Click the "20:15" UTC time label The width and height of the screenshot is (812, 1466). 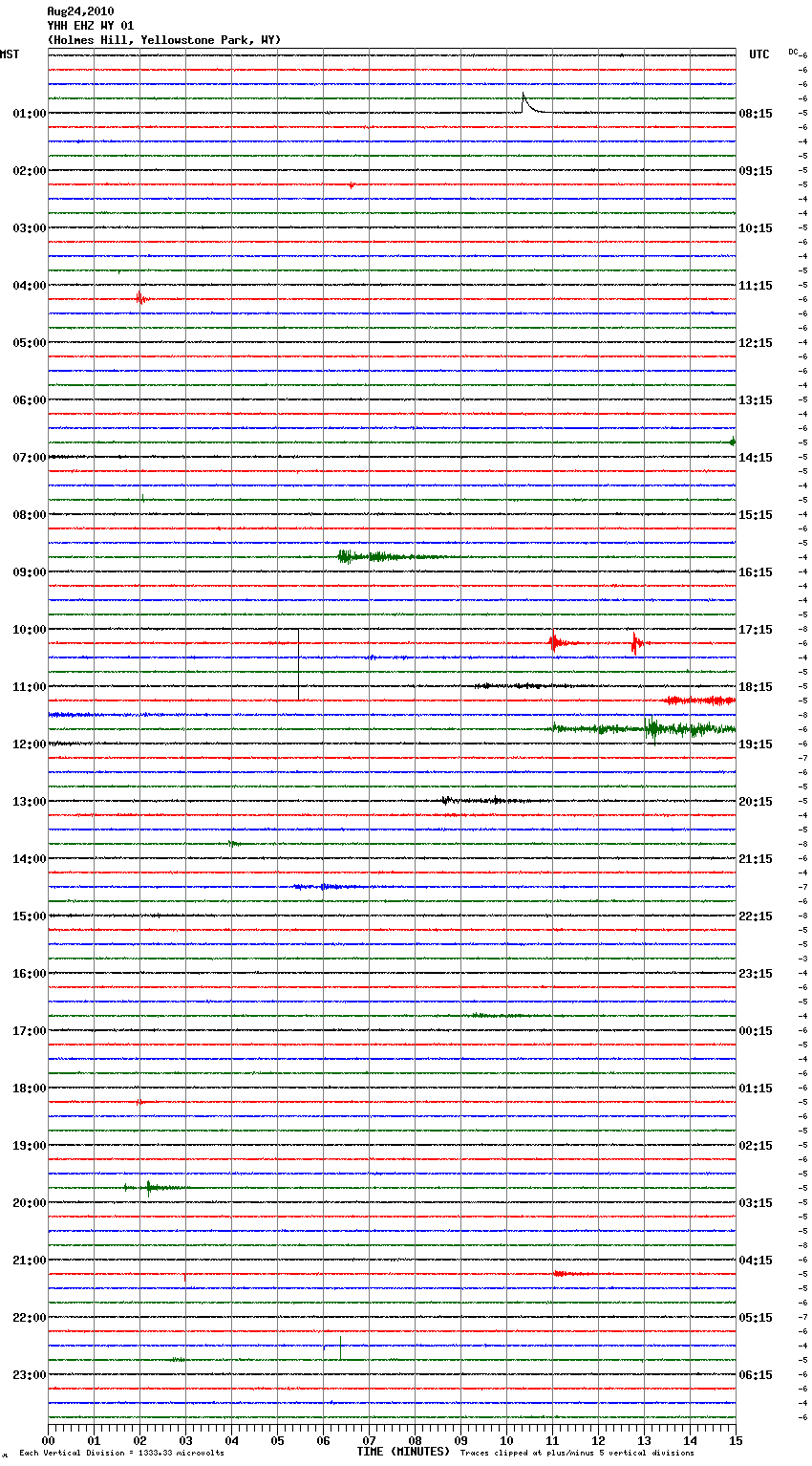pos(756,802)
